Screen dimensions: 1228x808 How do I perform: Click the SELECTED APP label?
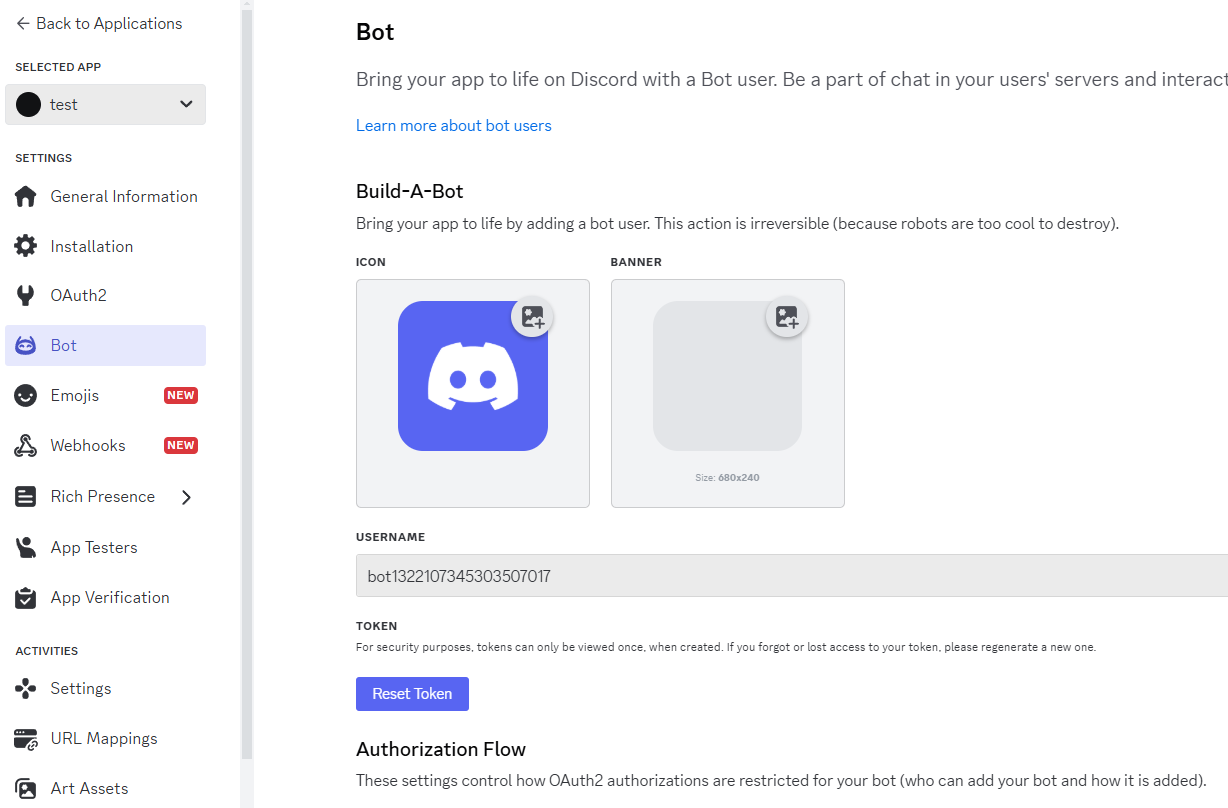click(x=58, y=67)
